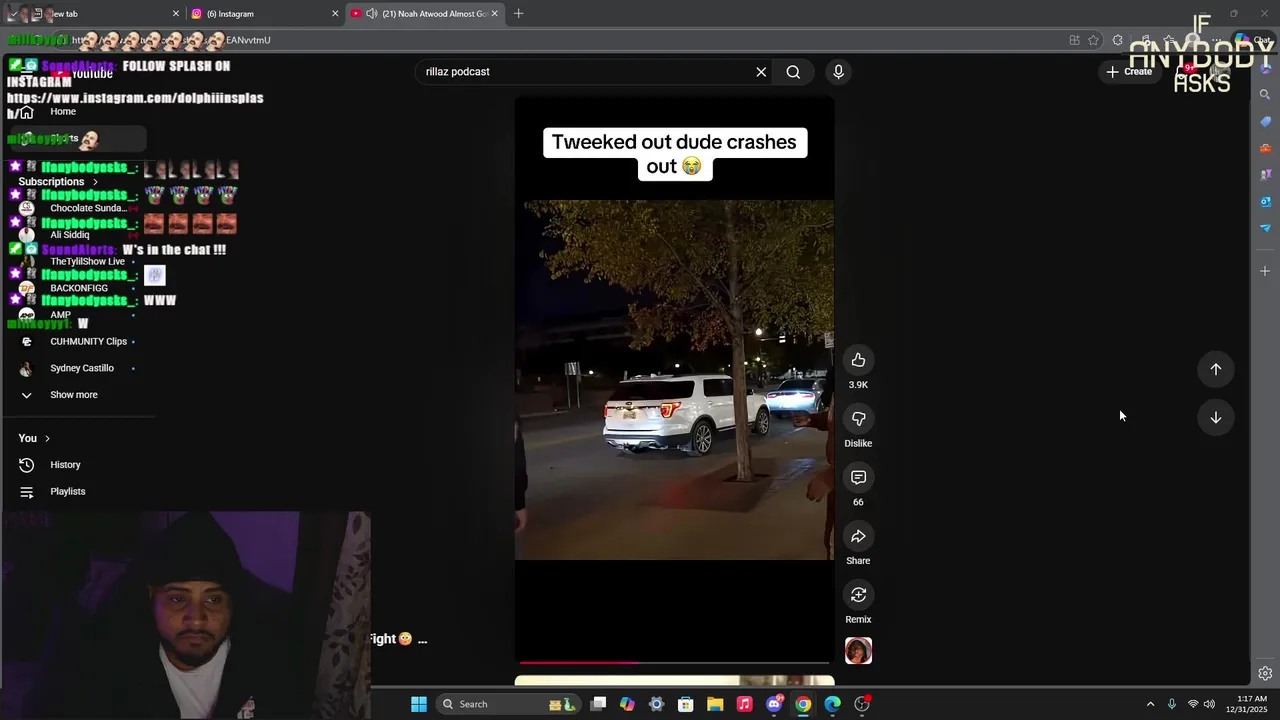Go to the next Short with down arrow
This screenshot has width=1280, height=720.
(x=1216, y=417)
